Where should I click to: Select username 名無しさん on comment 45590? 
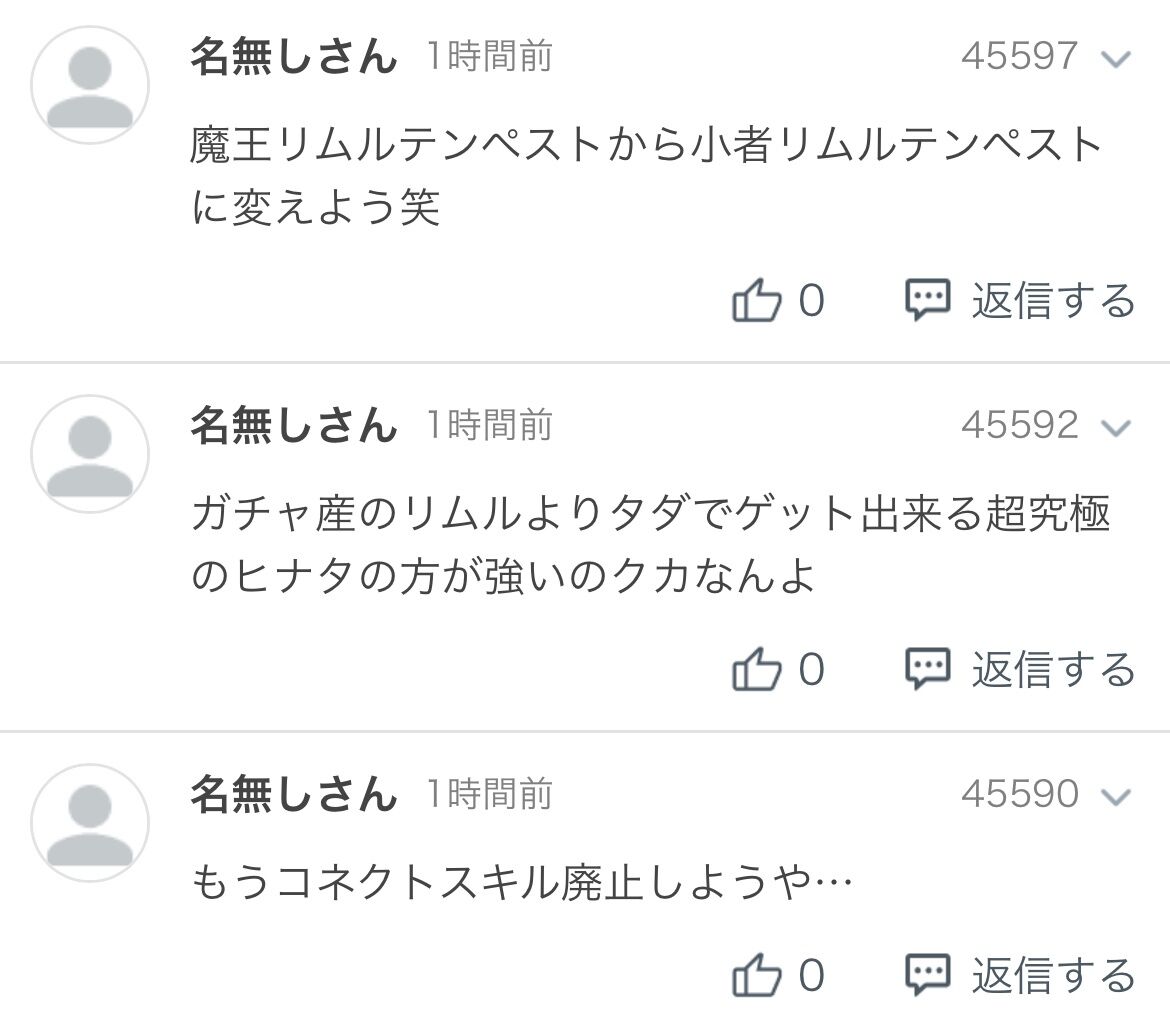click(294, 794)
